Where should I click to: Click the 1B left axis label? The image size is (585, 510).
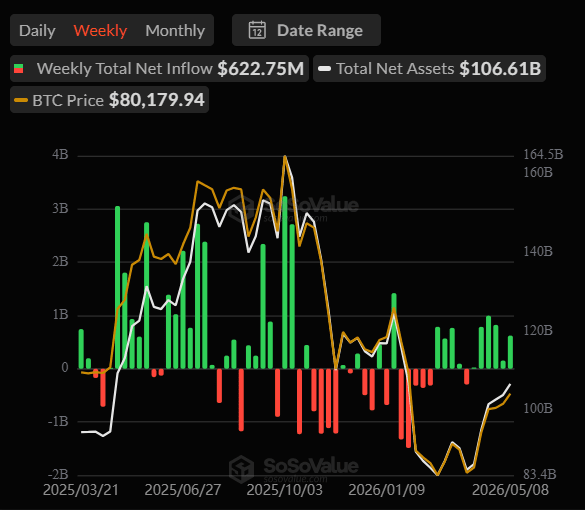point(60,315)
